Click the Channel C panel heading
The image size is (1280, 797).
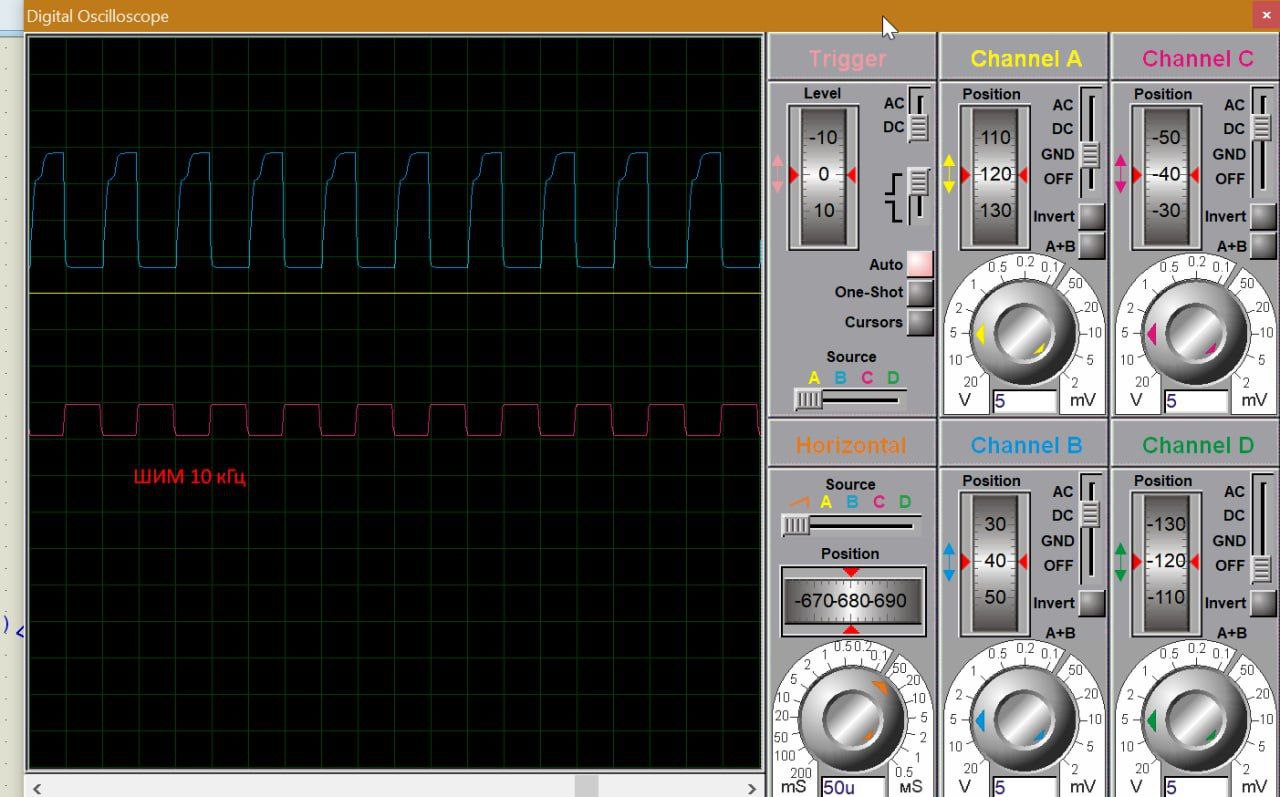pos(1198,59)
